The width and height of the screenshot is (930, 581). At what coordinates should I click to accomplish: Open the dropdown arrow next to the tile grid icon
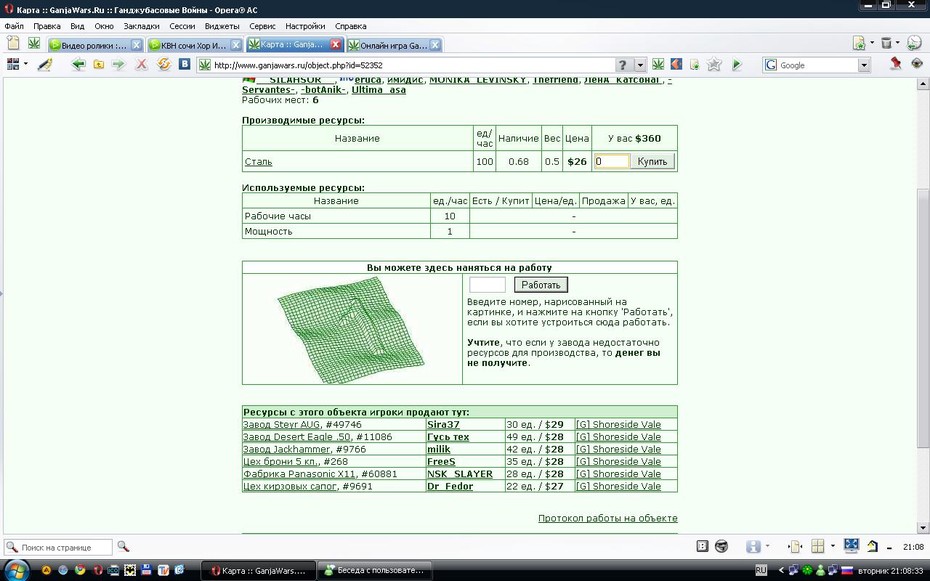[833, 547]
